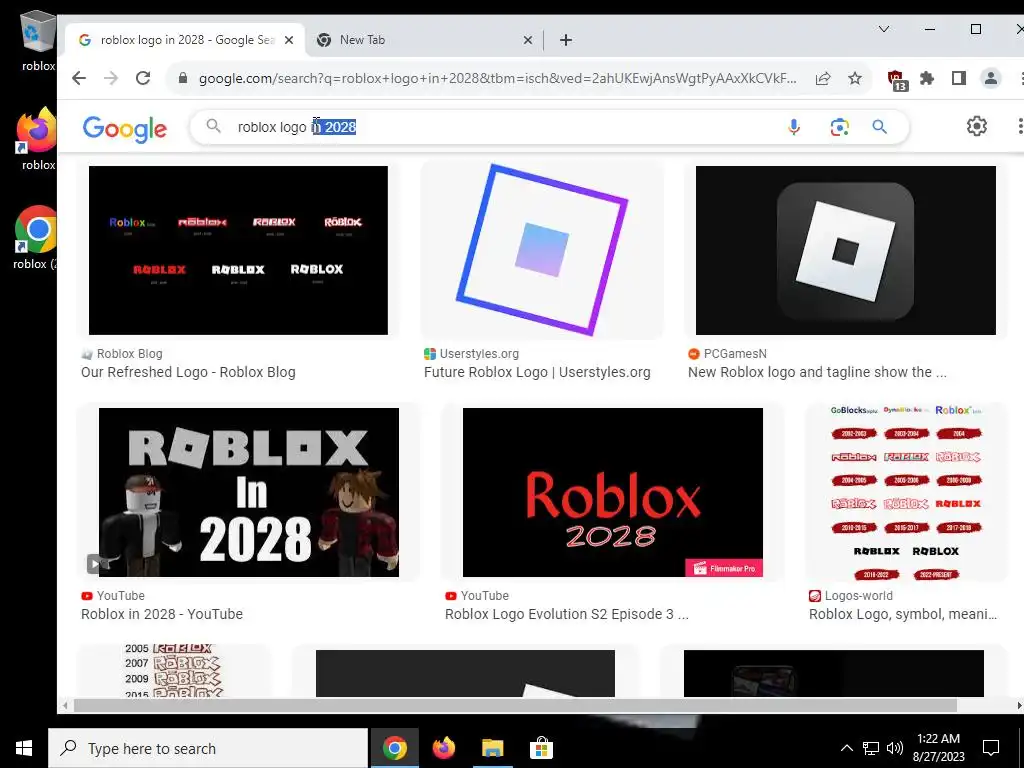Screen dimensions: 1024x768
Task: Select the Firefox roblox desktop shortcut
Action: (37, 138)
